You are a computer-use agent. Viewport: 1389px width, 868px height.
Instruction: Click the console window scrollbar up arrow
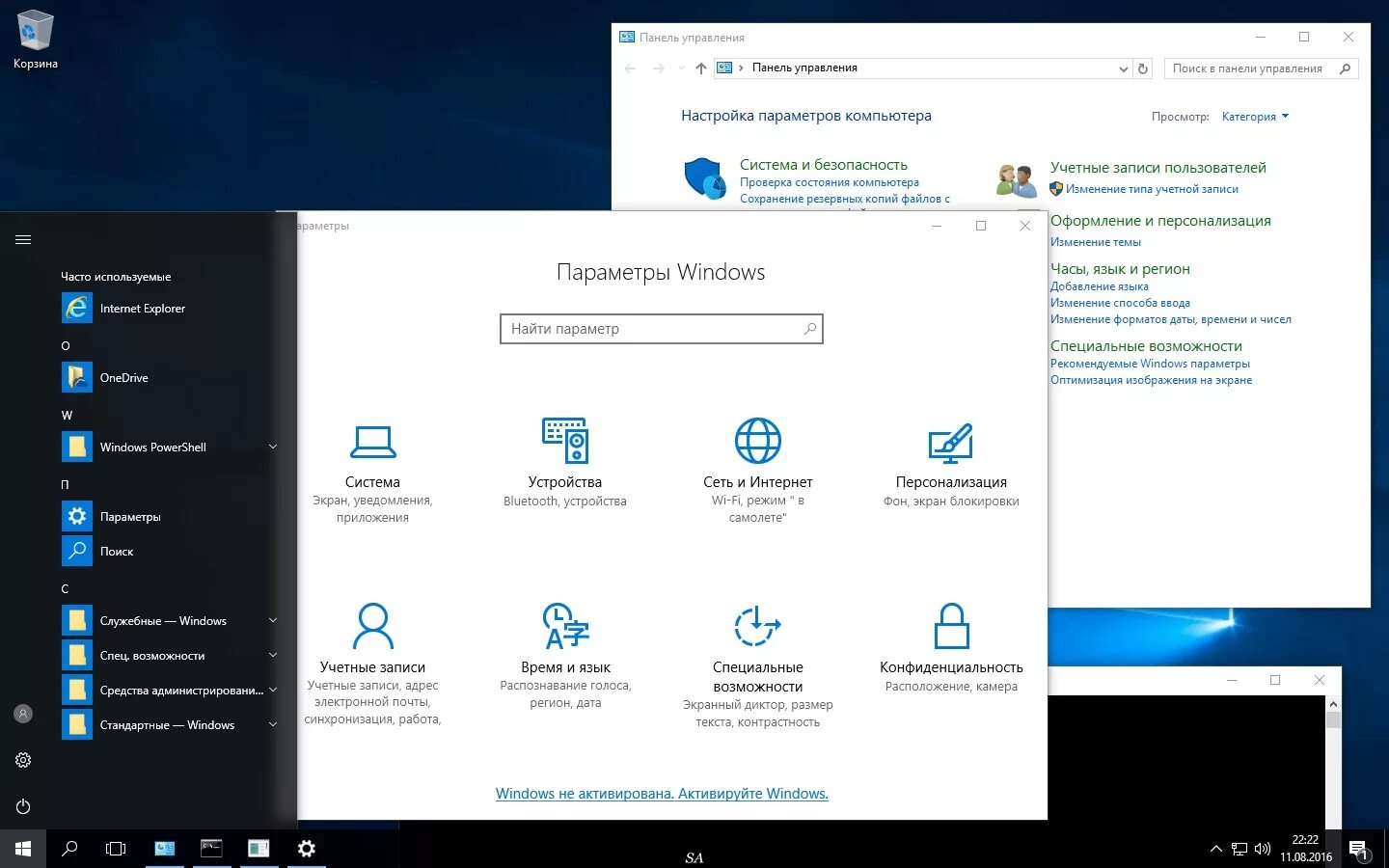pyautogui.click(x=1333, y=704)
